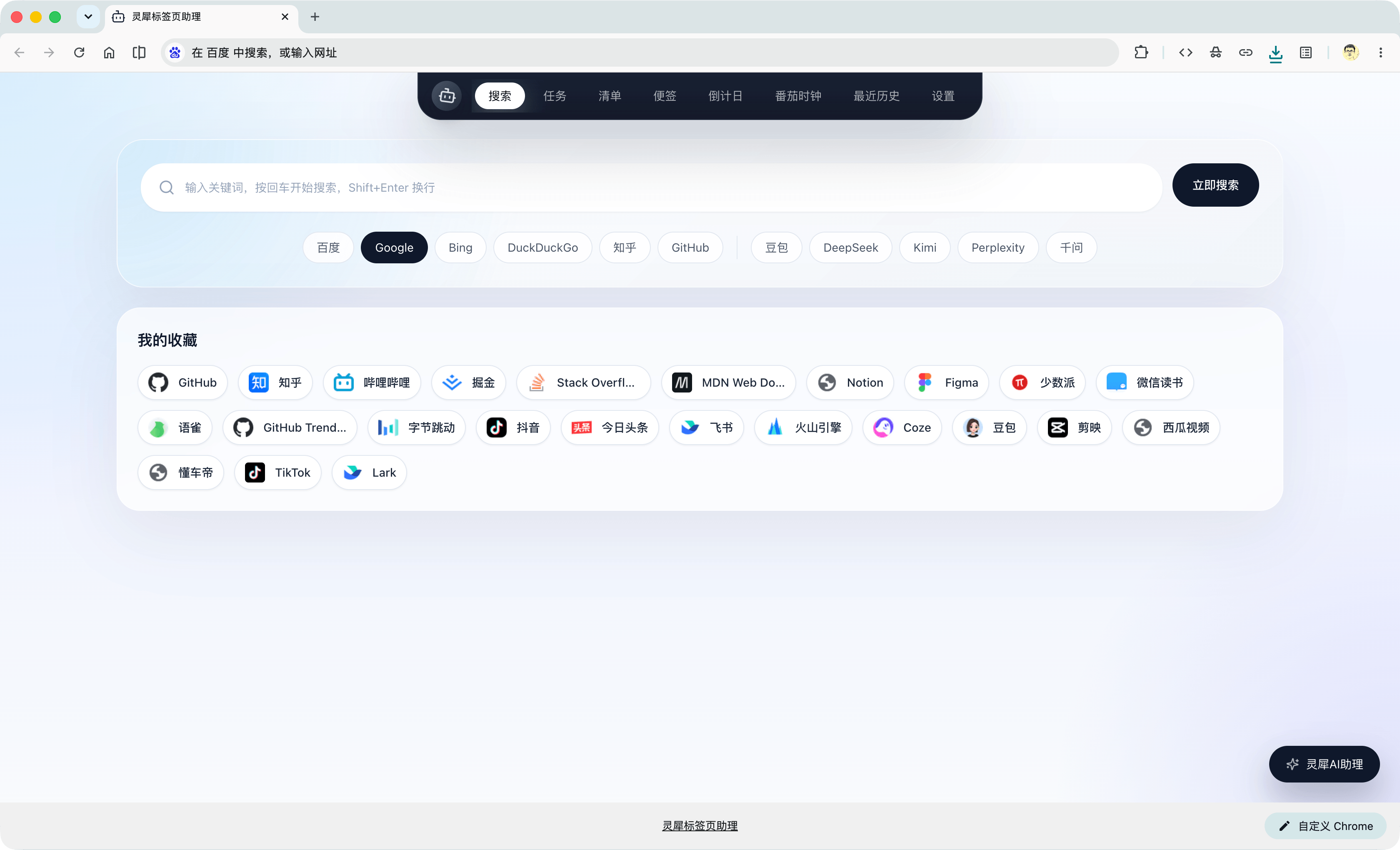Select Bing as search engine
Screen dimensions: 1400x850
point(460,248)
